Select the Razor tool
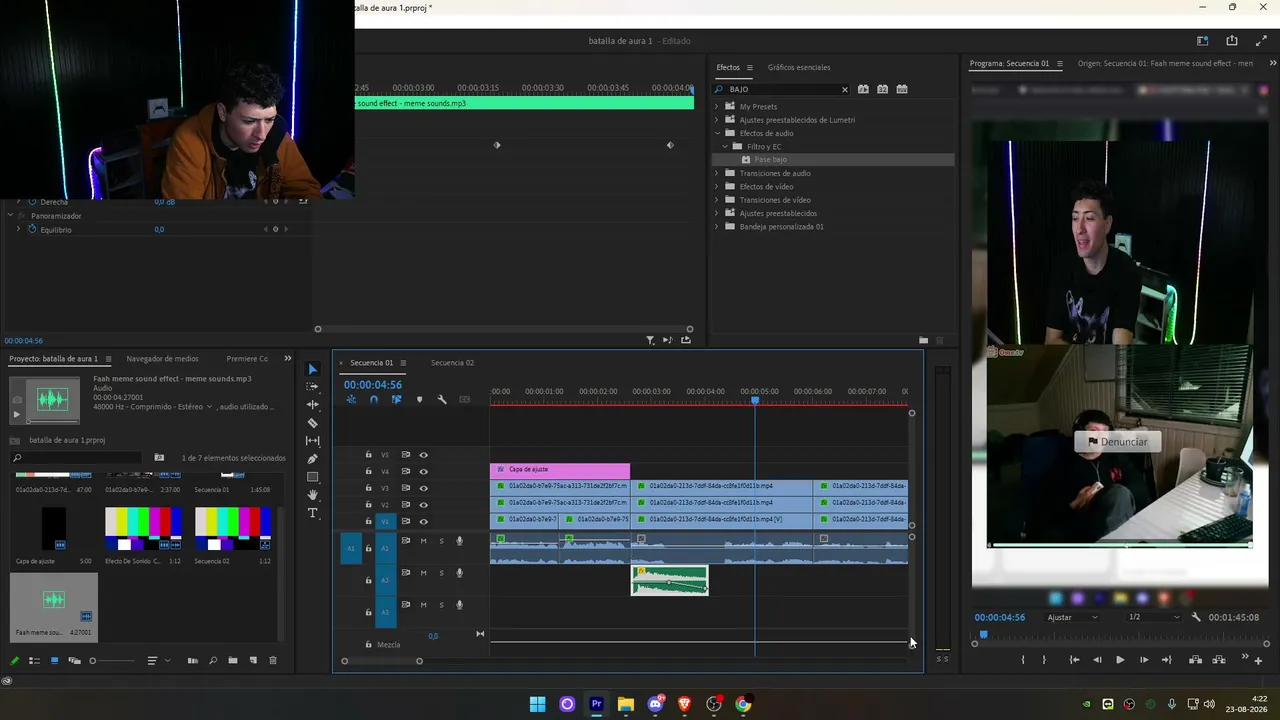Screen dimensions: 1280x720 [312, 422]
